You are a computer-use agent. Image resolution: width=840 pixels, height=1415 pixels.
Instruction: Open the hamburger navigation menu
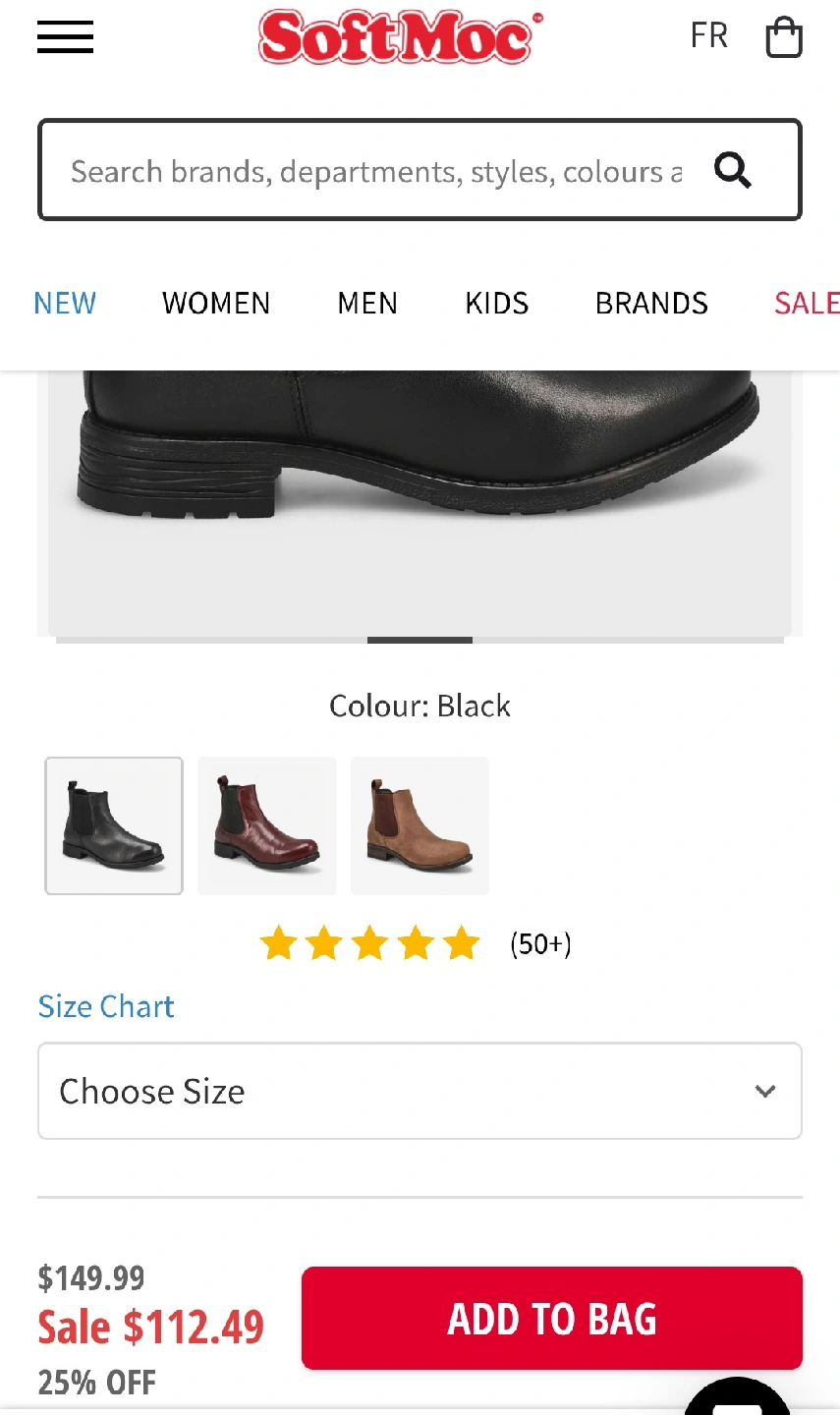pos(65,37)
